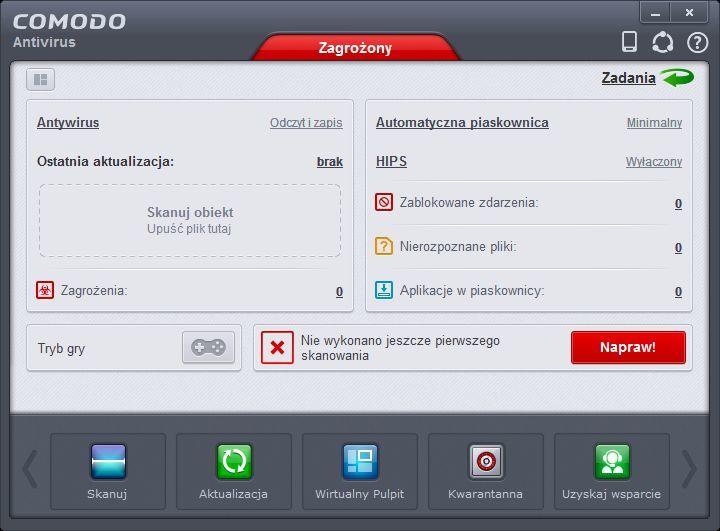720x531 pixels.
Task: Open the Zadania link
Action: point(628,78)
